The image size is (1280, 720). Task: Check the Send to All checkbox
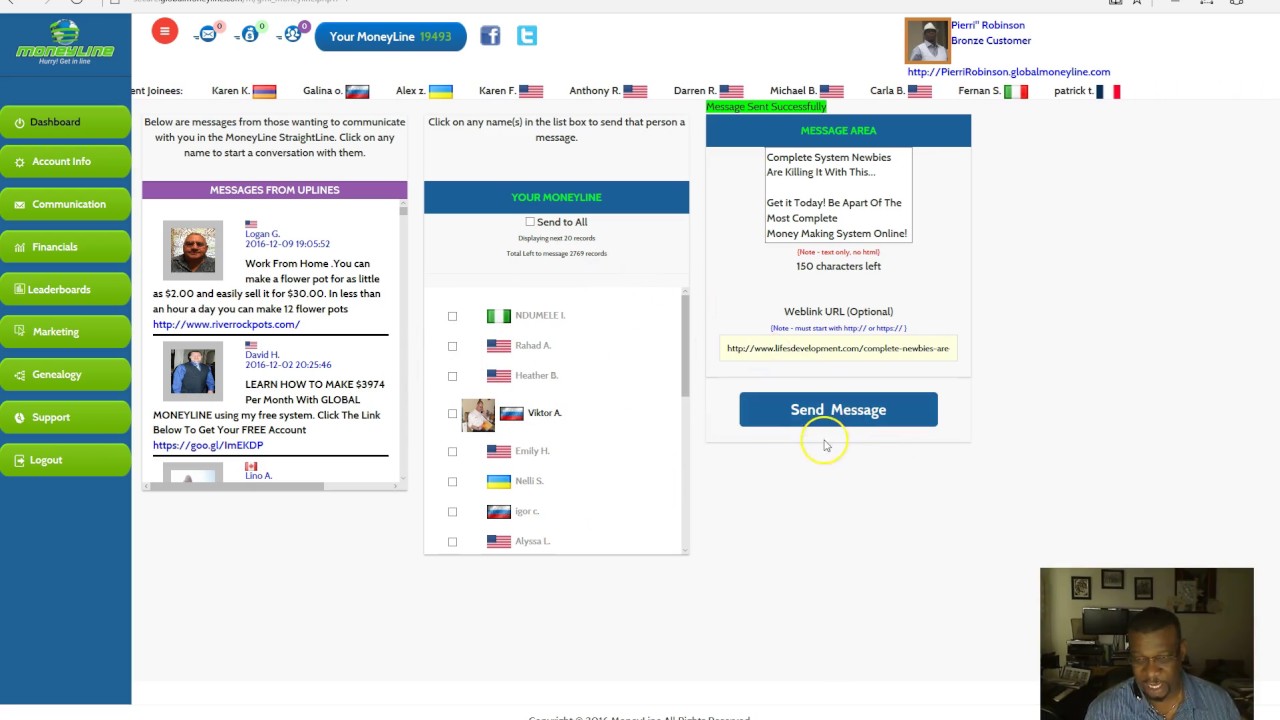[x=530, y=222]
